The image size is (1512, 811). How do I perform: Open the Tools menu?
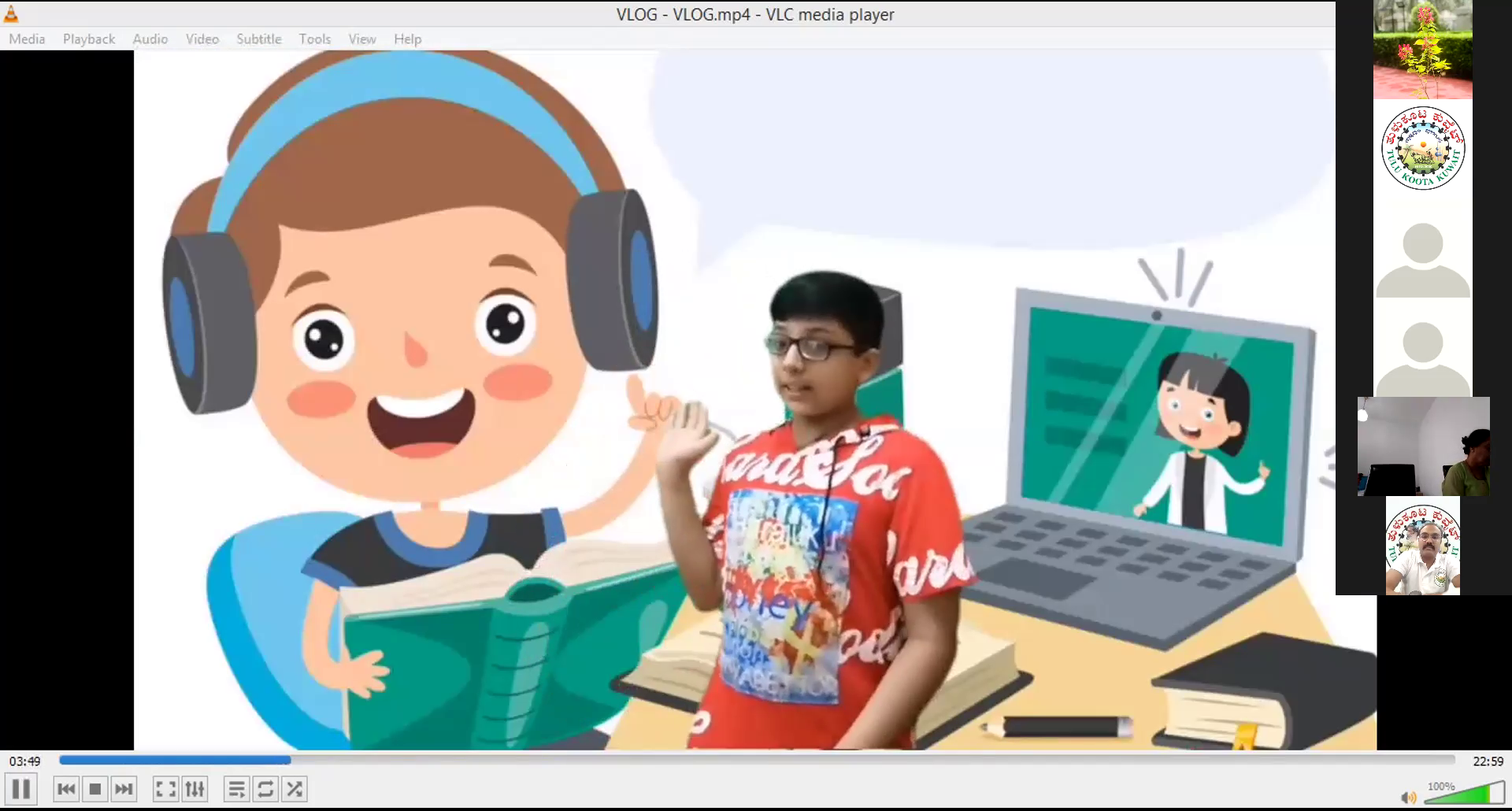point(315,39)
